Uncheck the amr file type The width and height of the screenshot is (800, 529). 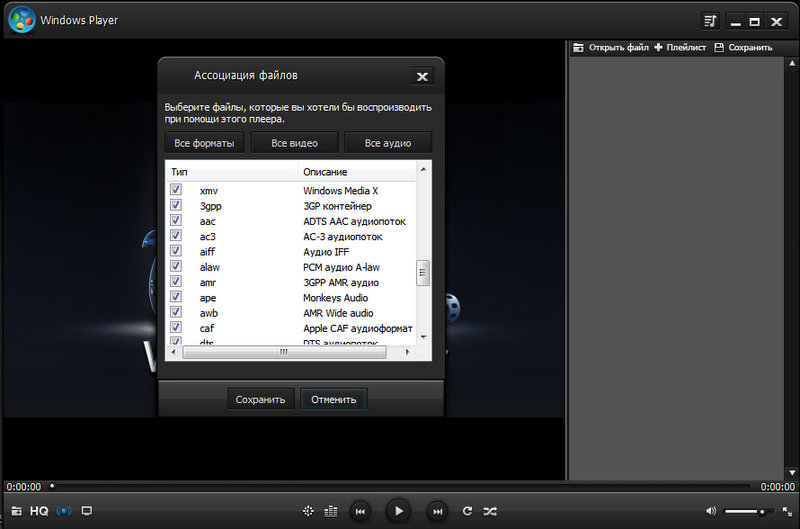(x=176, y=281)
